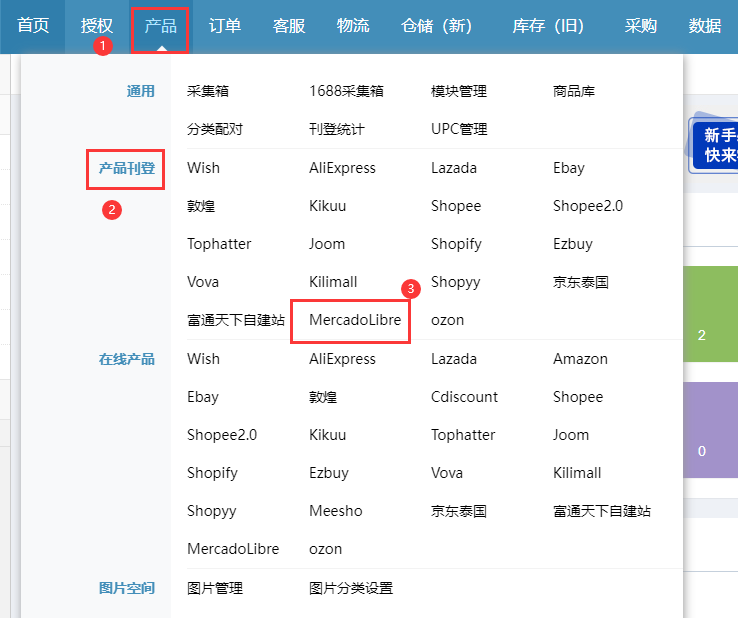Open ozon under 在线产品
738x618 pixels.
pyautogui.click(x=325, y=549)
